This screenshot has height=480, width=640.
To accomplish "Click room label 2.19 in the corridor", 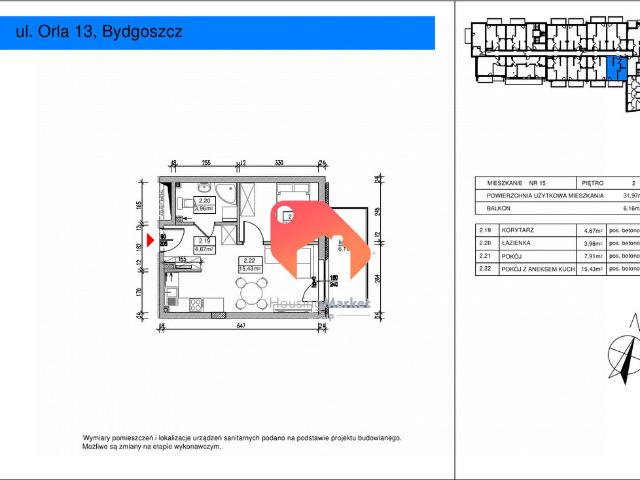I will tap(204, 245).
